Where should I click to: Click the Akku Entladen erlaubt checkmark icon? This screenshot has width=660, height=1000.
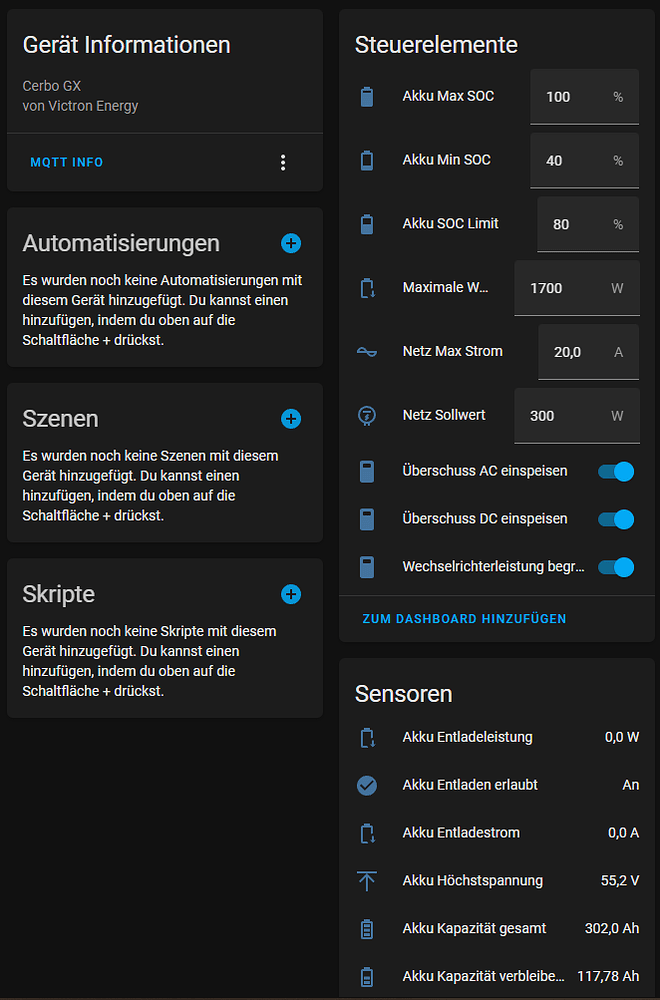coord(367,785)
